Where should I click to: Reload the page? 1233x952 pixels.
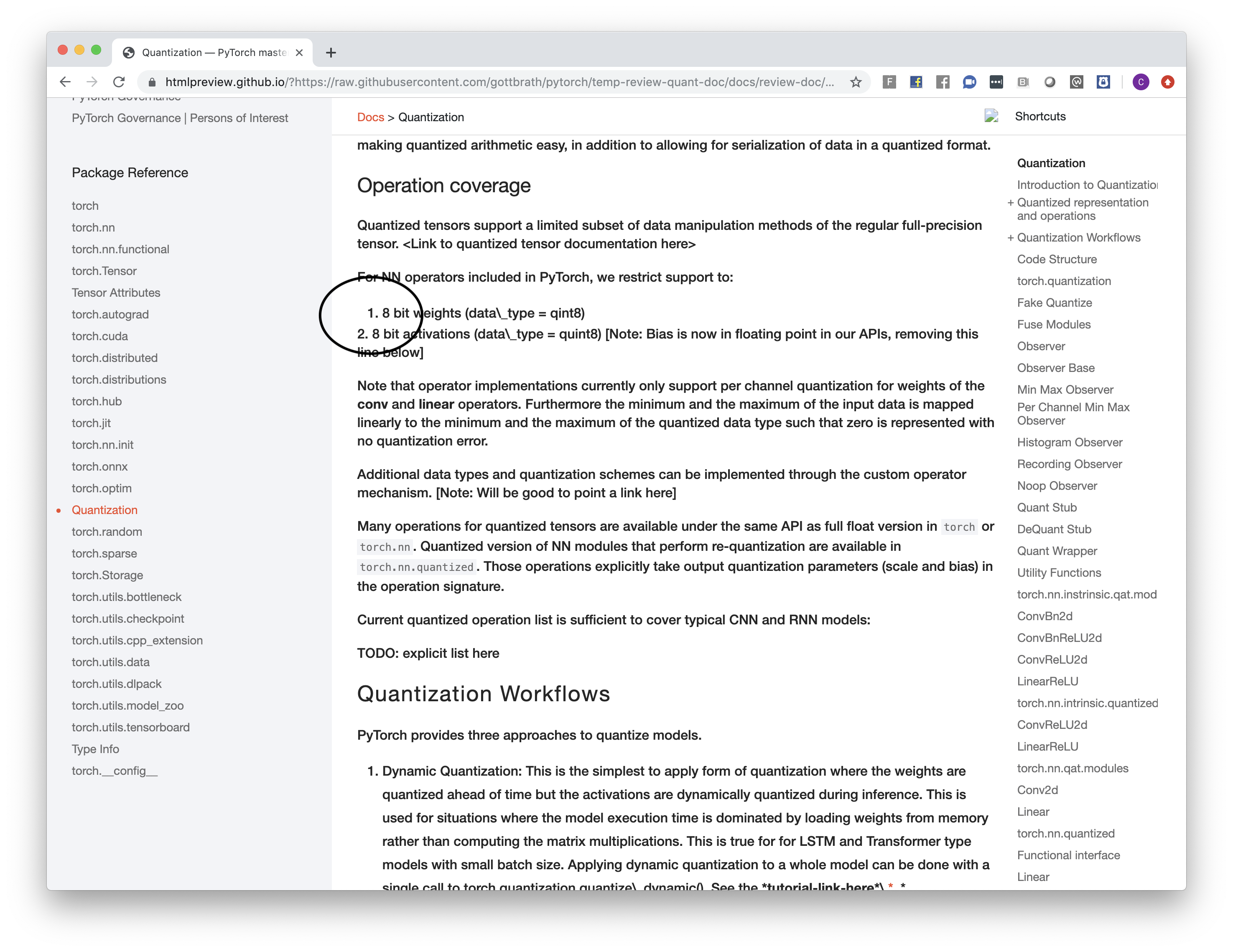pyautogui.click(x=120, y=82)
